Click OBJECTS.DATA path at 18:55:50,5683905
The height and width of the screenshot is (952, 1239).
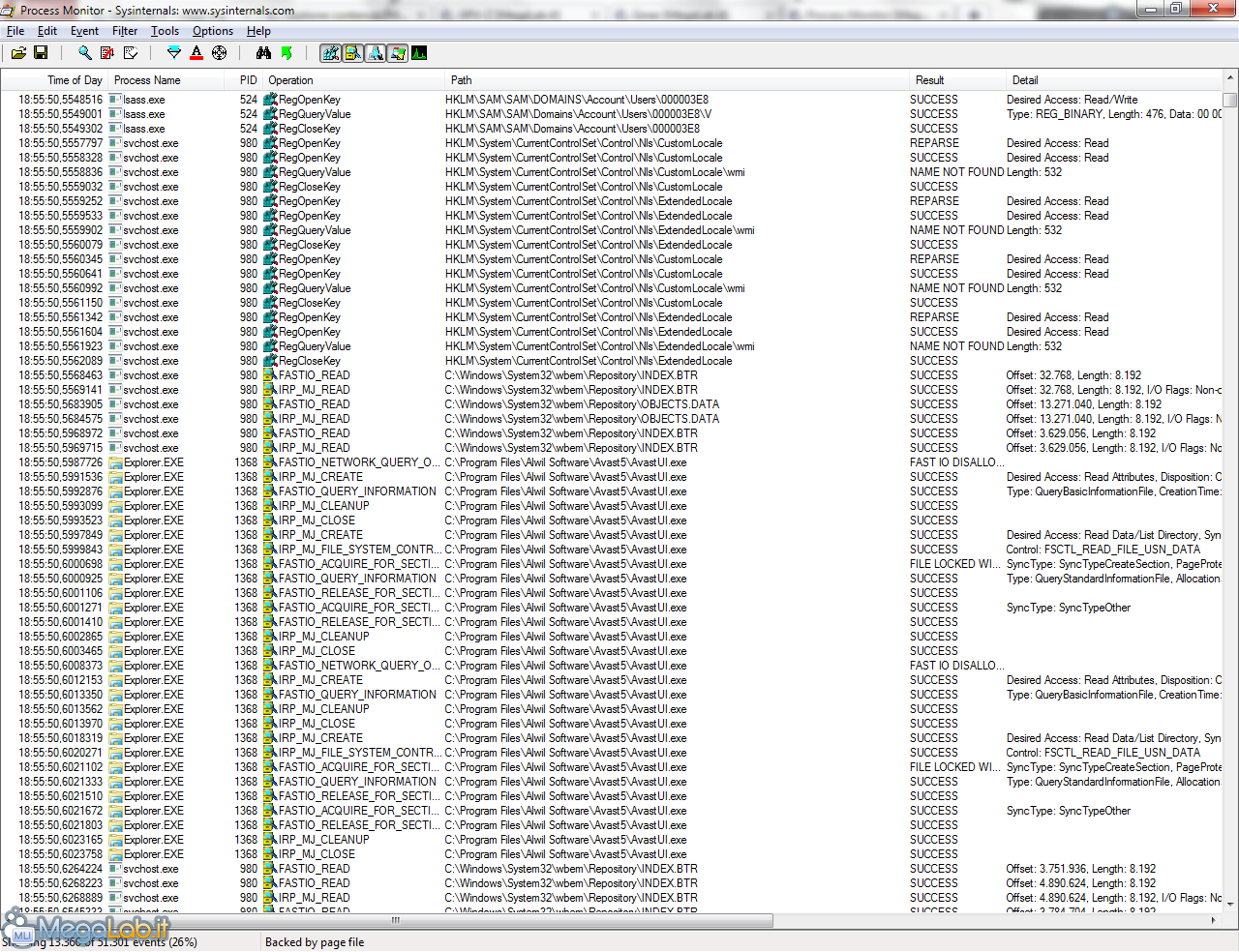[x=582, y=404]
